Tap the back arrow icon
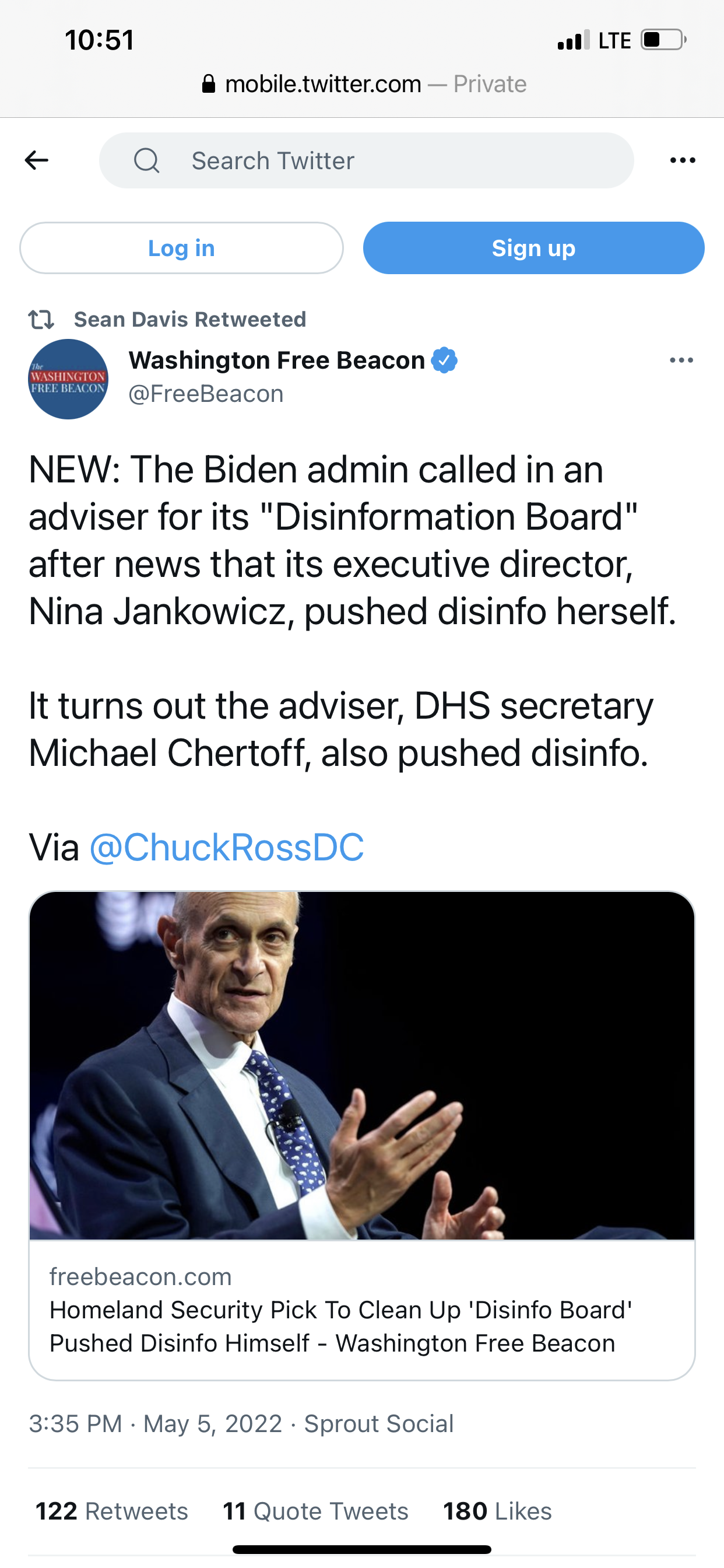Viewport: 724px width, 1568px height. [37, 160]
